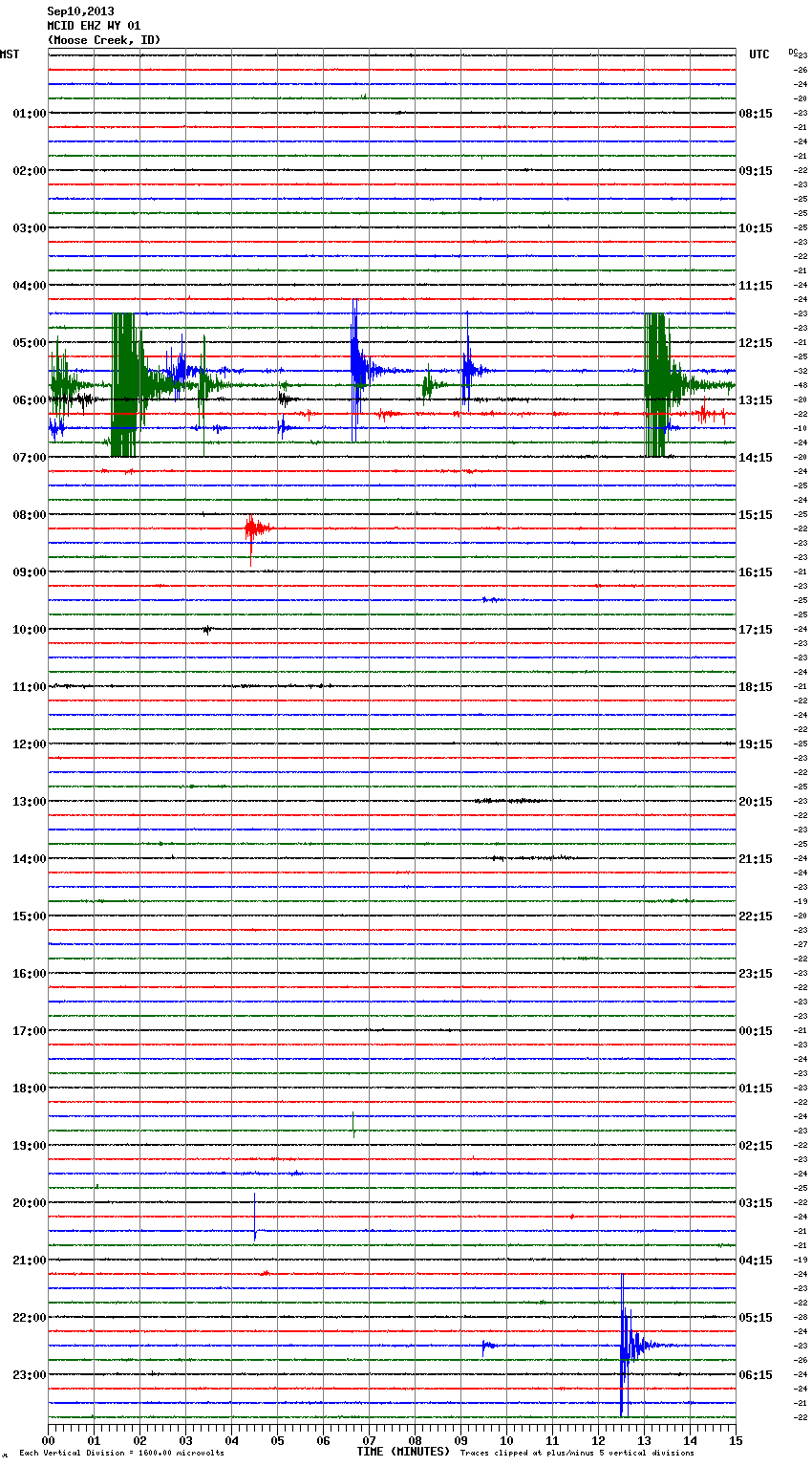The width and height of the screenshot is (812, 1466).
Task: Click the 18:15 UTC time label
Action: 756,686
